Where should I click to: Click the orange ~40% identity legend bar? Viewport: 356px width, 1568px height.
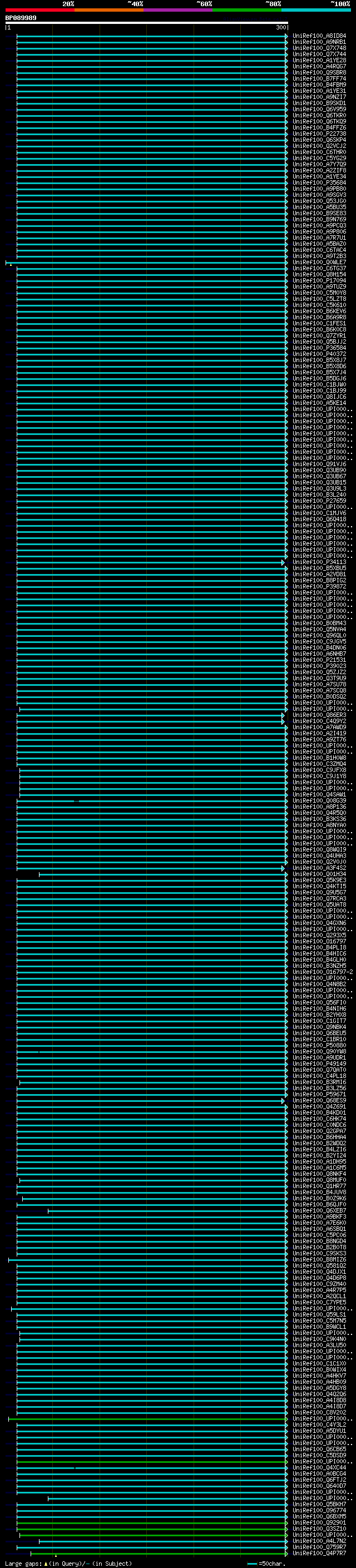(x=109, y=10)
